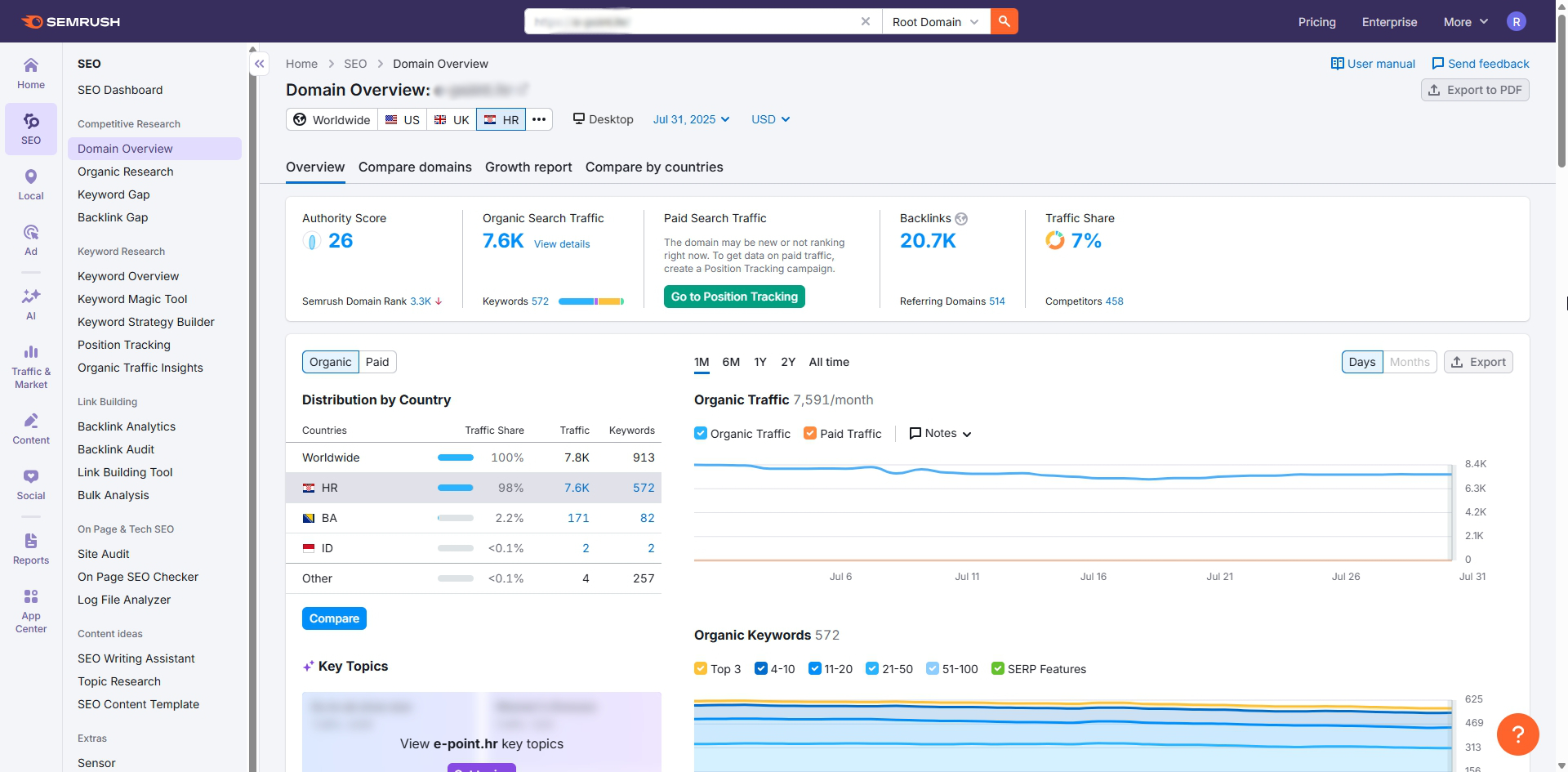Open Traffic & Market sidebar section
This screenshot has width=1568, height=772.
point(31,366)
